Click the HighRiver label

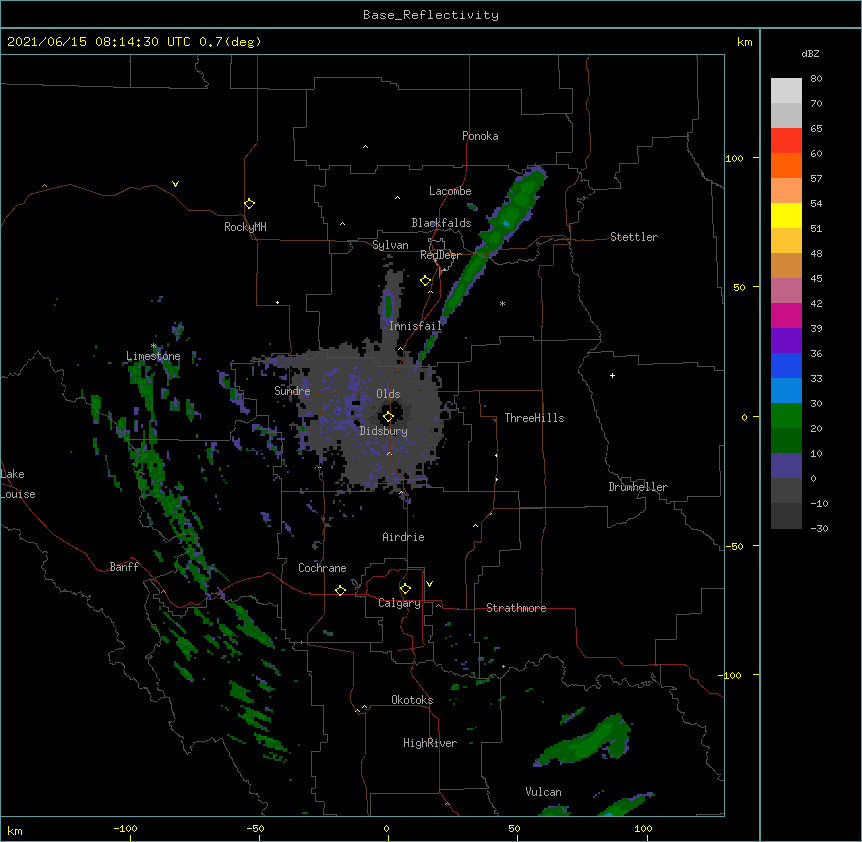point(430,743)
